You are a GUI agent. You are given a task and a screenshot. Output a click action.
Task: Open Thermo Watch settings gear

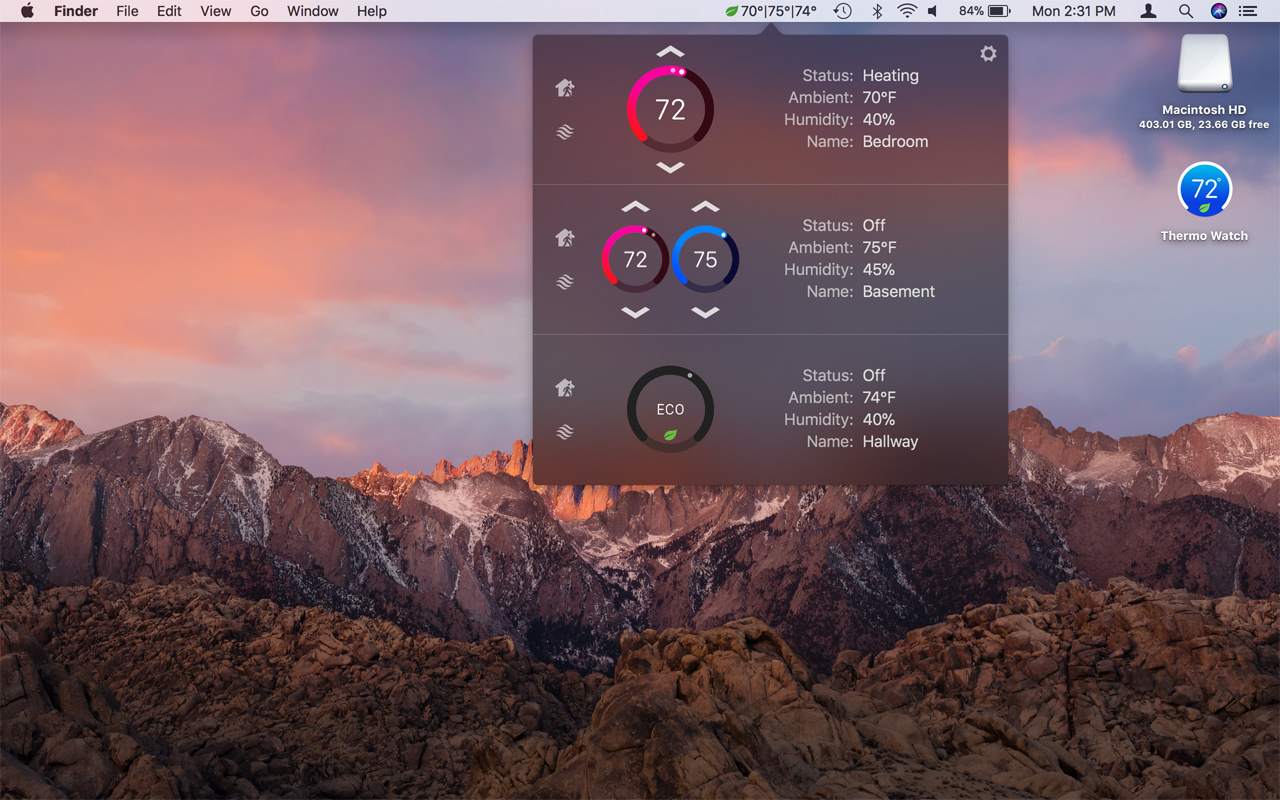[x=988, y=54]
